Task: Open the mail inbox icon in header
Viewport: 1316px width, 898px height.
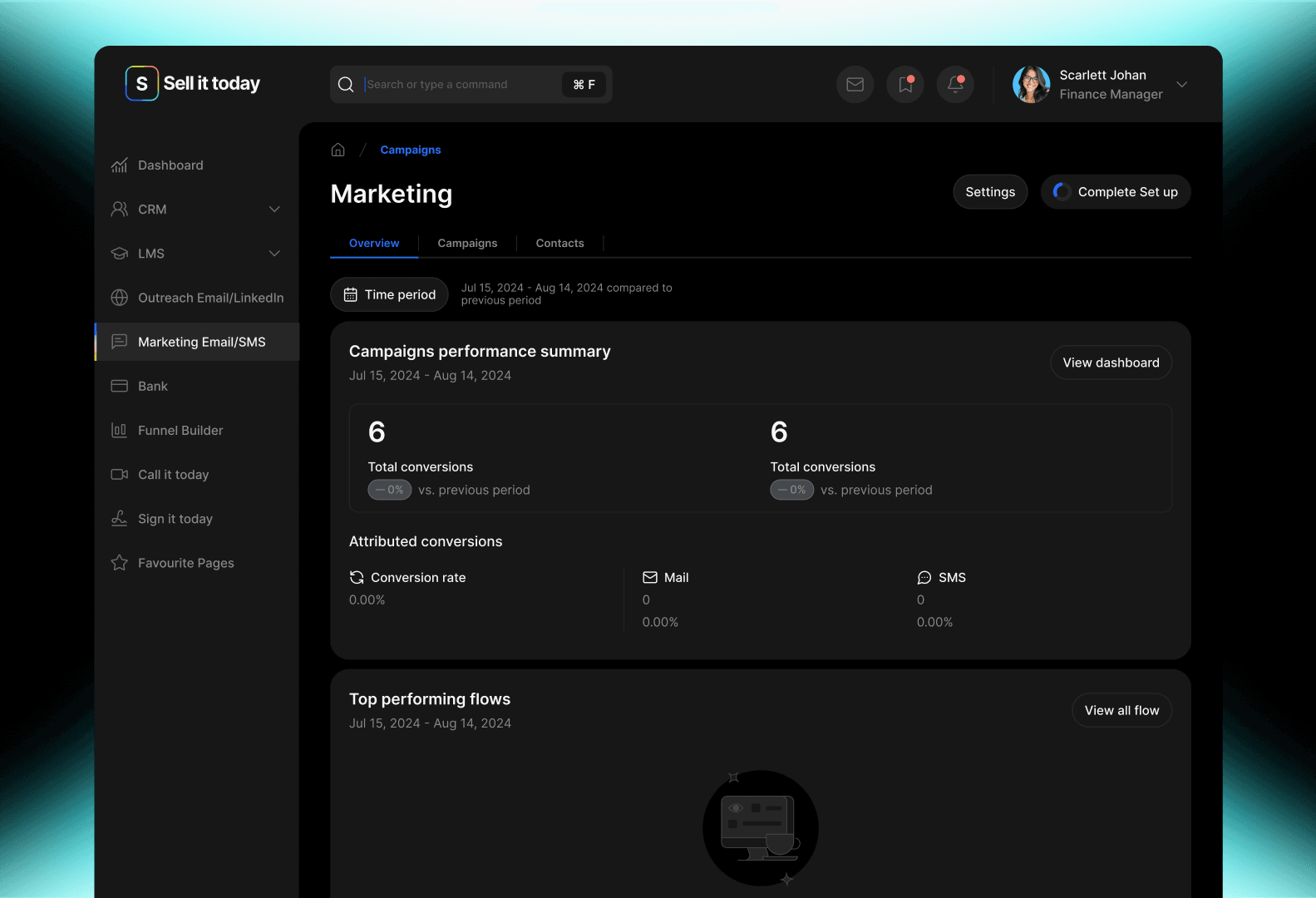Action: [855, 85]
